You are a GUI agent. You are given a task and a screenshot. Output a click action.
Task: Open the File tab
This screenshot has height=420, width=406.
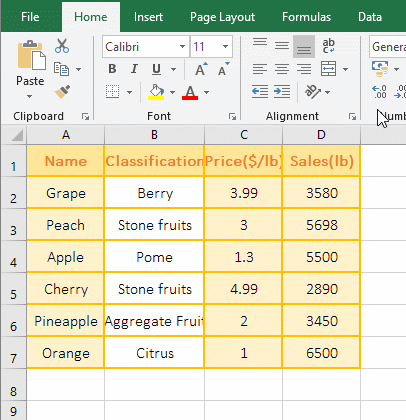(x=30, y=17)
